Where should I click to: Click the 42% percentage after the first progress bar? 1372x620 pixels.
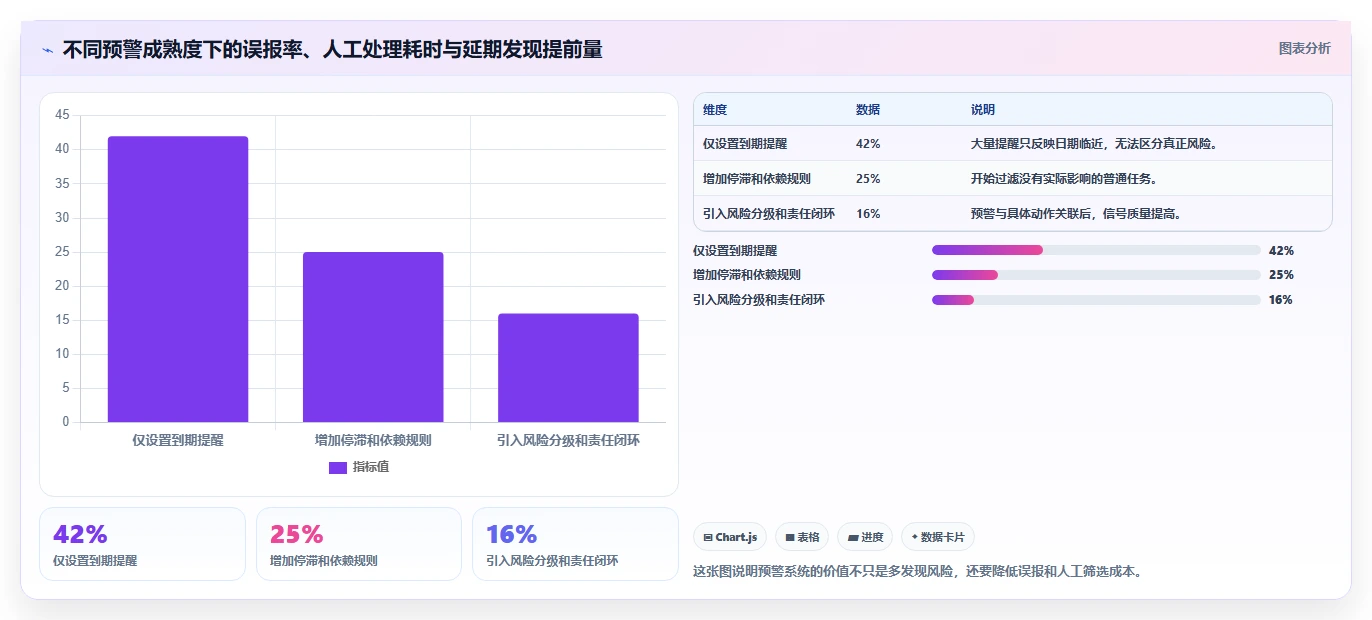tap(1281, 251)
